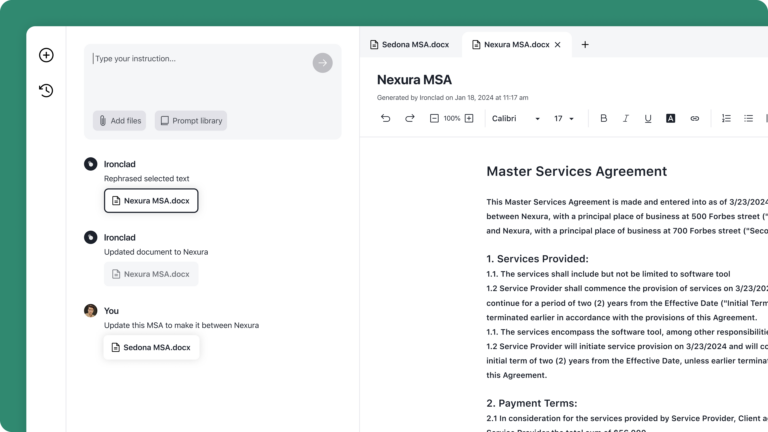Apply numbered list formatting
This screenshot has width=768, height=432.
click(x=726, y=118)
